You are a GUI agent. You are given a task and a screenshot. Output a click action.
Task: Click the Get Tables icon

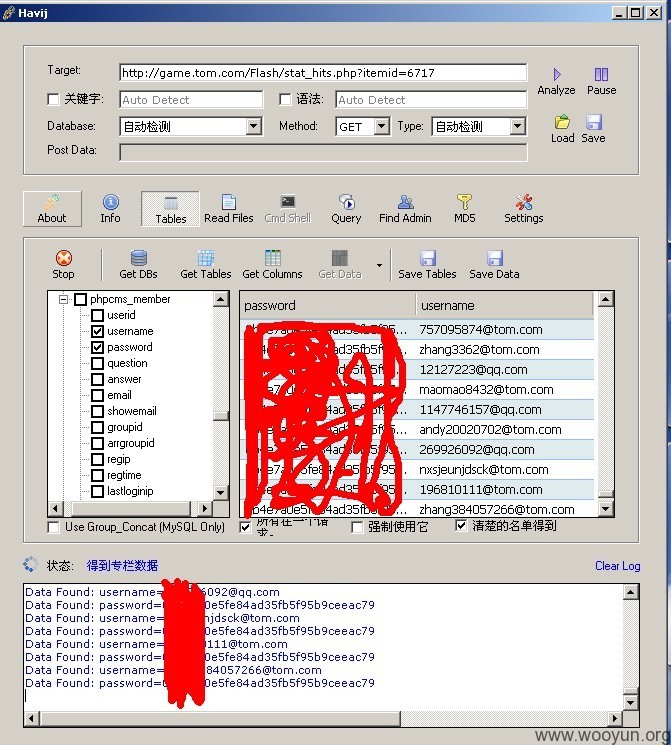click(206, 258)
